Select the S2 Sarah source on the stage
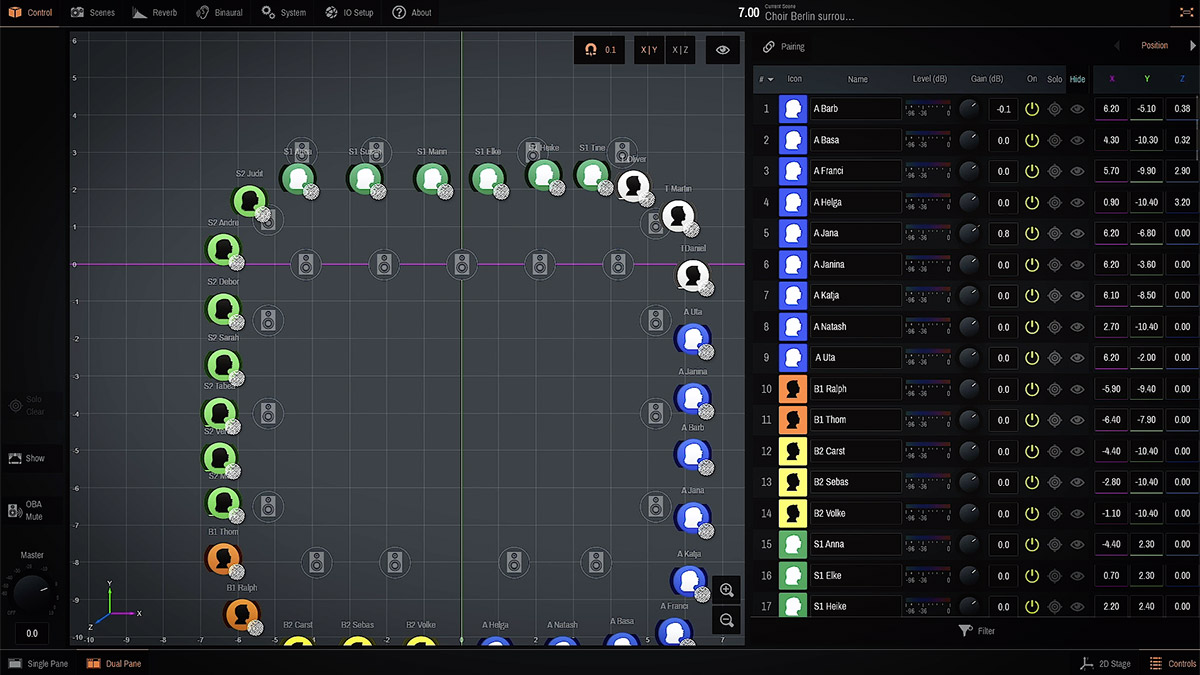Viewport: 1200px width, 675px height. 223,365
